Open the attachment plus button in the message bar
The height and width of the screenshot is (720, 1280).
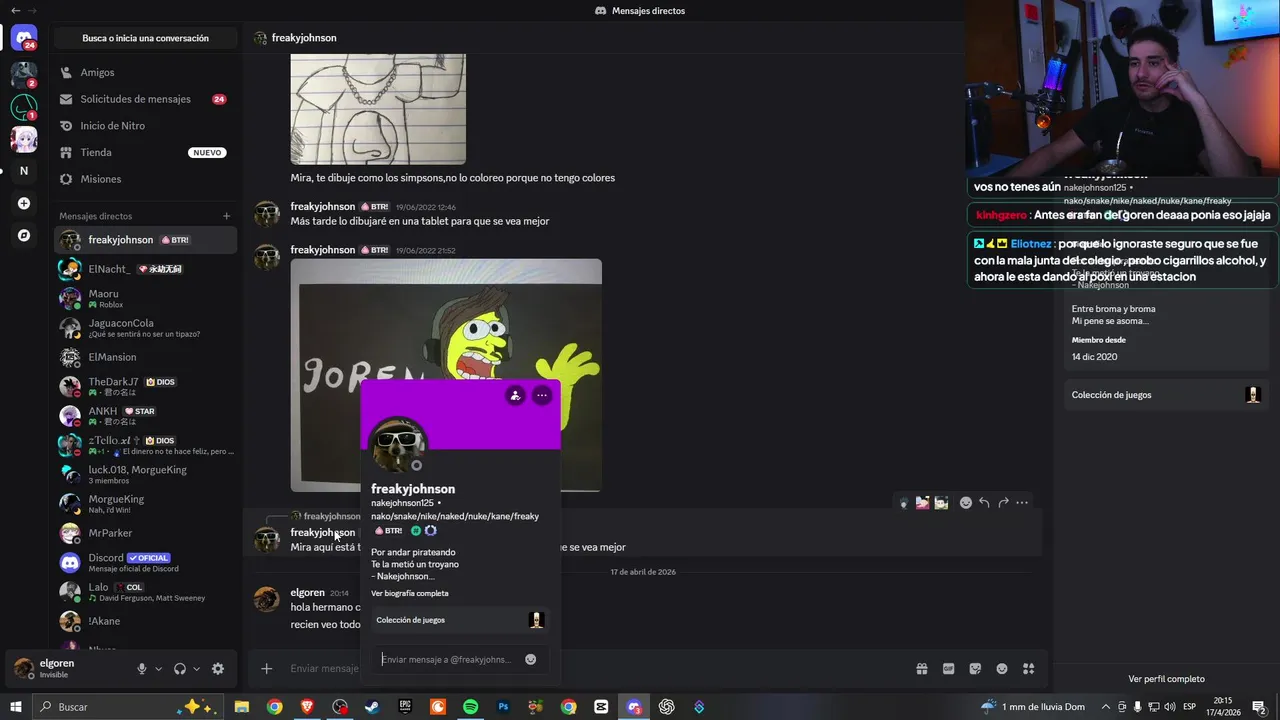pyautogui.click(x=266, y=669)
